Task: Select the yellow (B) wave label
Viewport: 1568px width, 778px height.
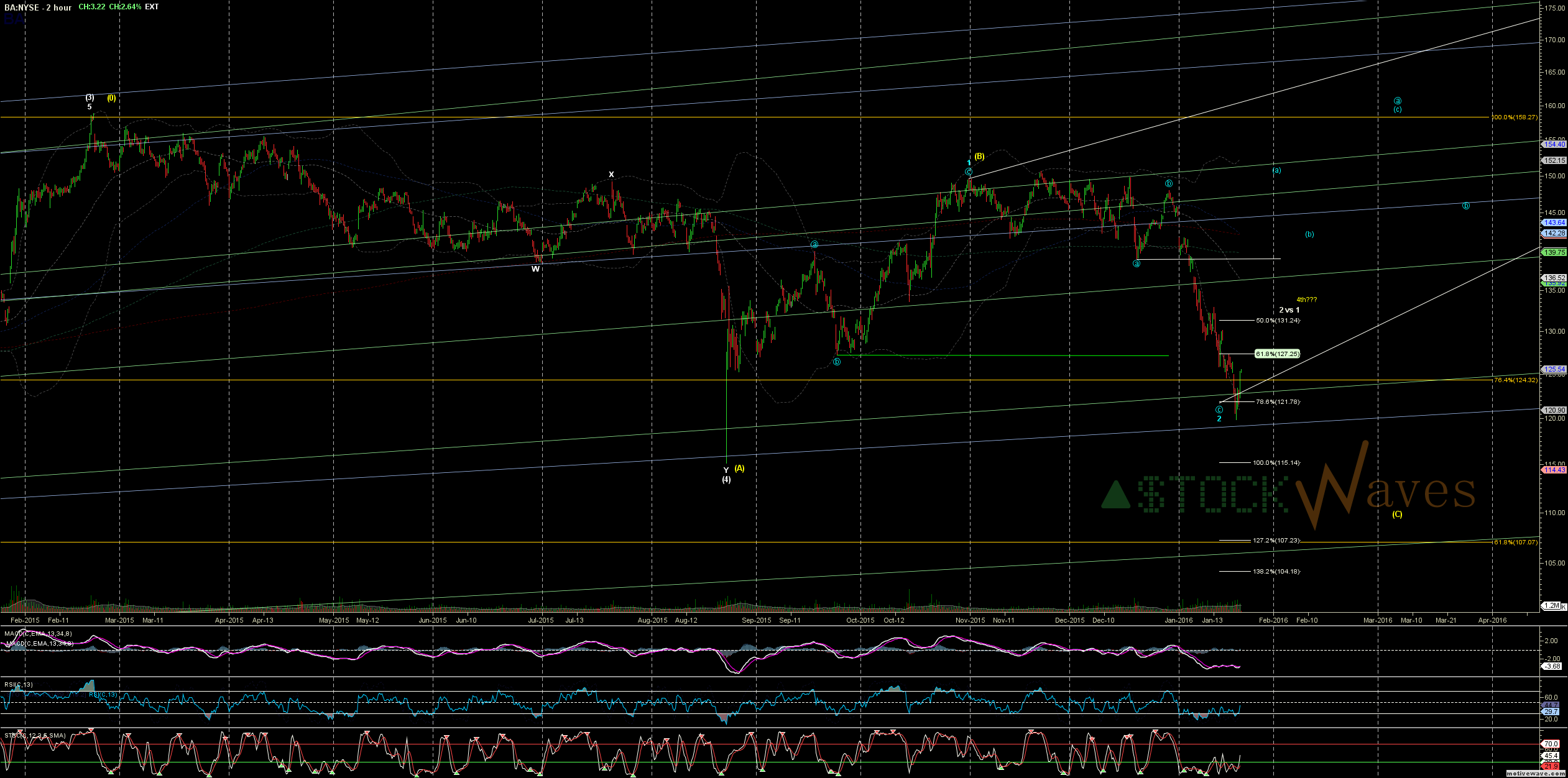Action: click(x=979, y=157)
